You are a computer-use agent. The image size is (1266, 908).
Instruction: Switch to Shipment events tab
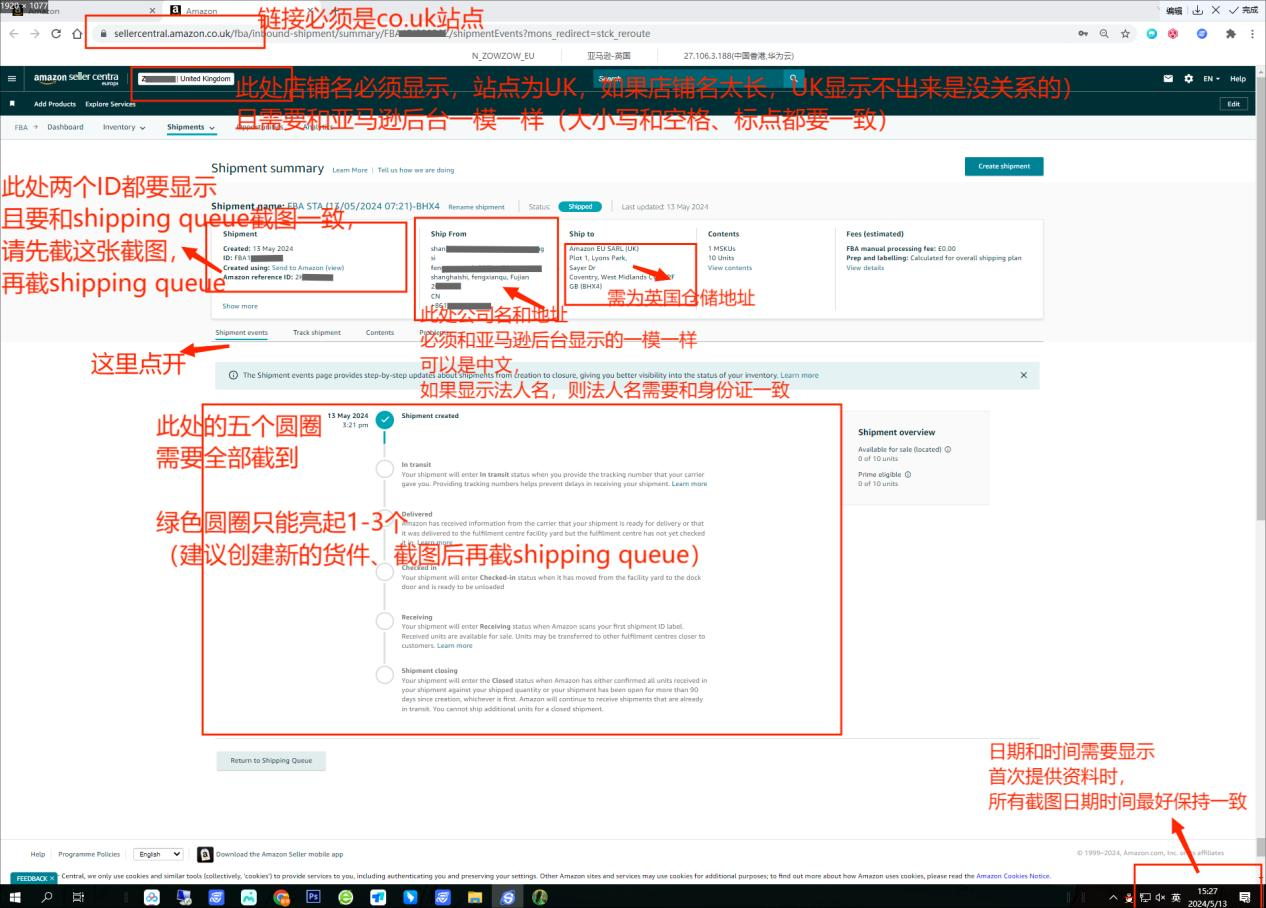pos(241,332)
